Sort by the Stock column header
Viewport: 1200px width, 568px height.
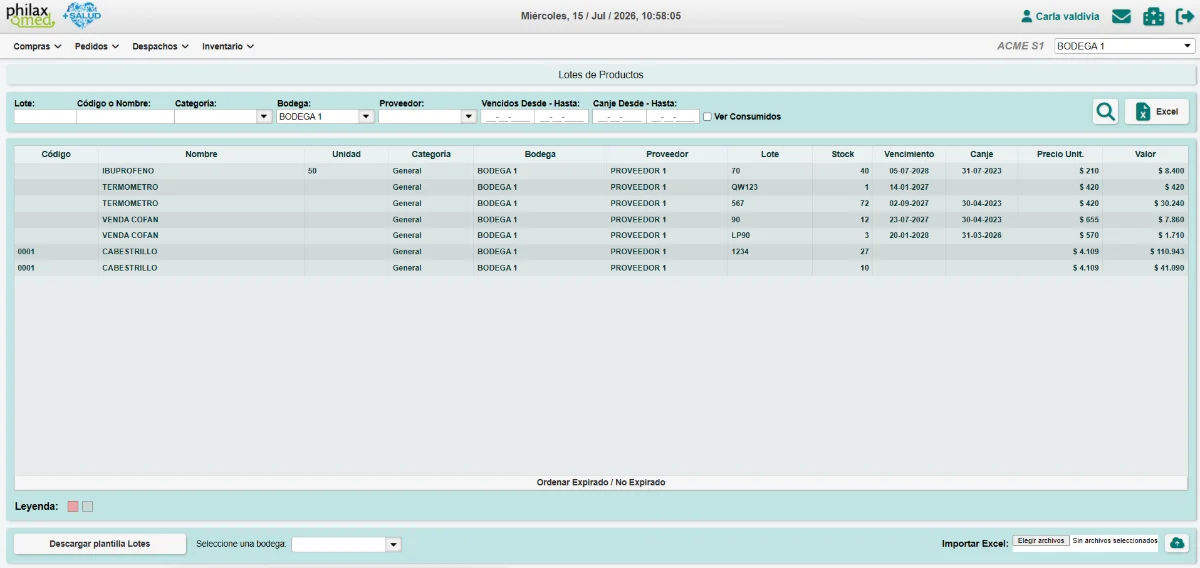[843, 154]
